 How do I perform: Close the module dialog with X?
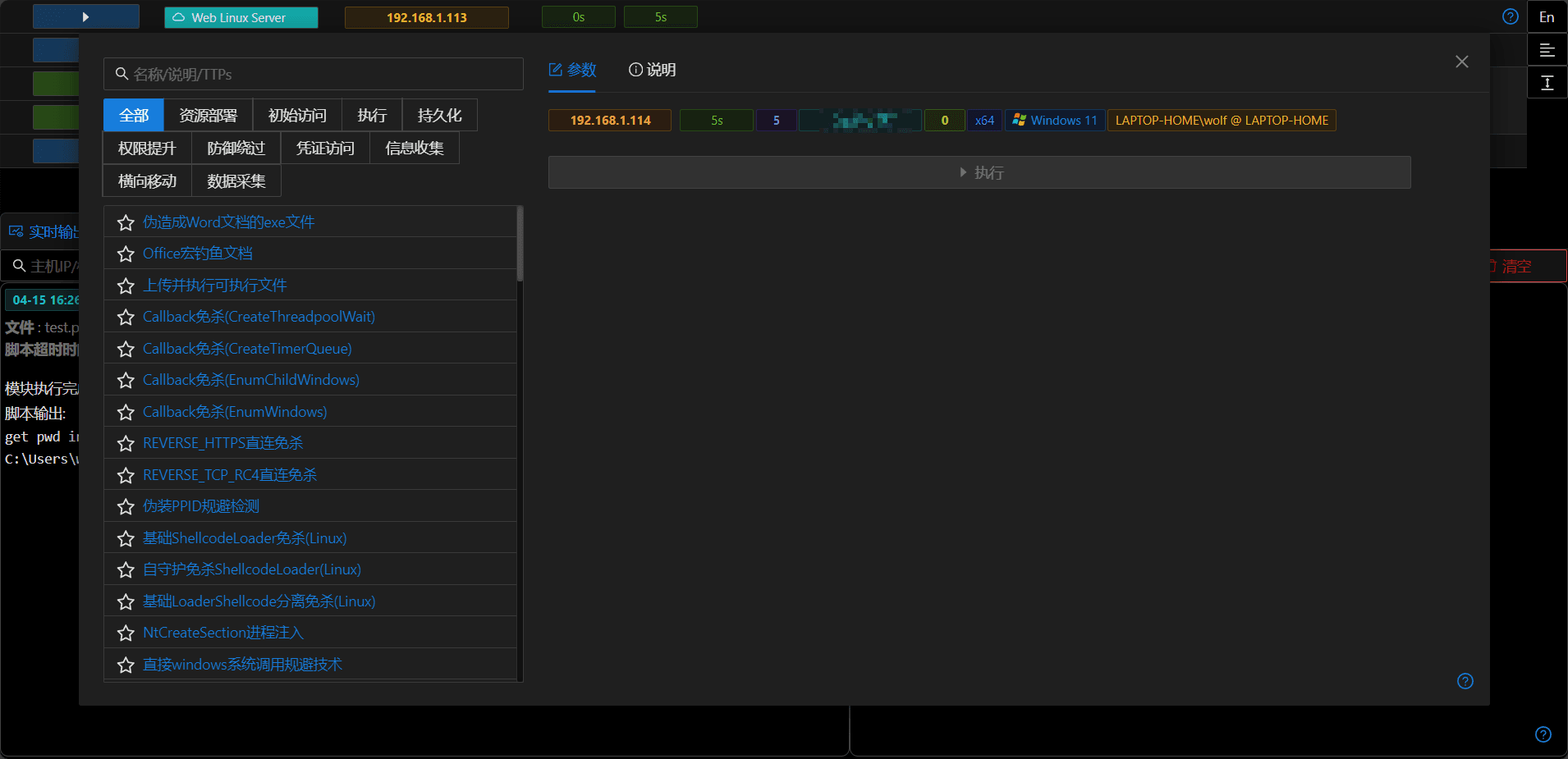pyautogui.click(x=1462, y=62)
